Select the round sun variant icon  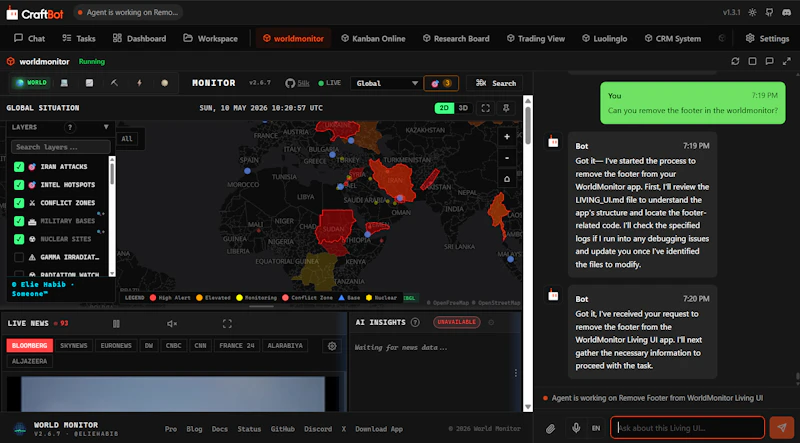164,83
